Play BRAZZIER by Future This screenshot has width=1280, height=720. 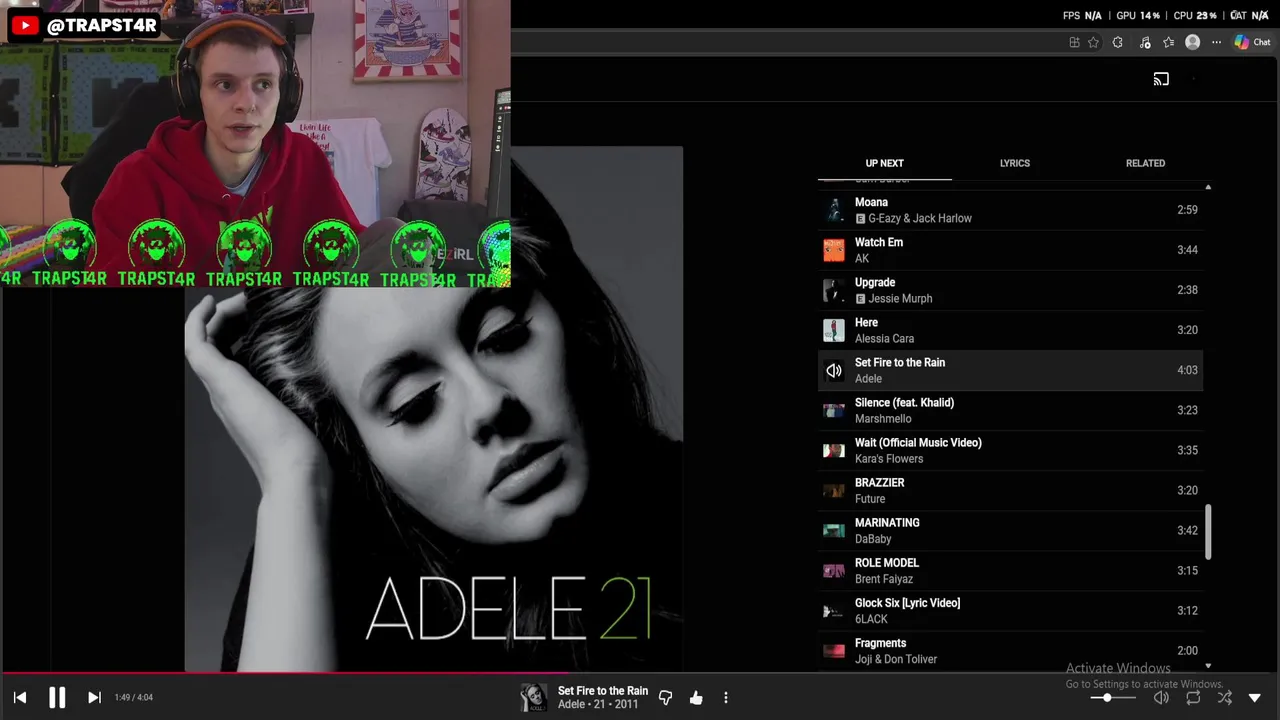(x=1010, y=490)
